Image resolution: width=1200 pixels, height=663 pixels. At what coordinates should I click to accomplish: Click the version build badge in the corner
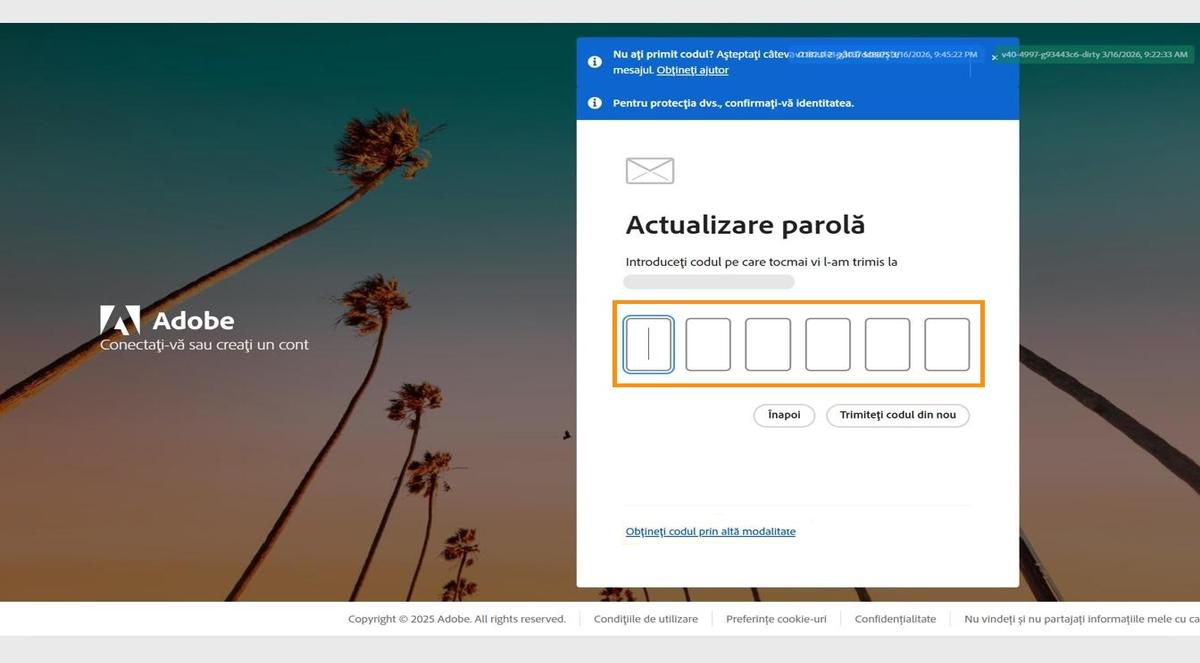[x=1096, y=55]
